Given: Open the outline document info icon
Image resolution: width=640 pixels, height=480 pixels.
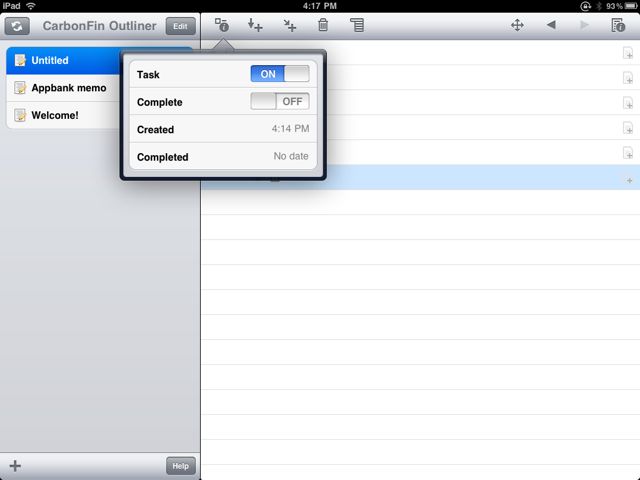Looking at the screenshot, I should [618, 25].
